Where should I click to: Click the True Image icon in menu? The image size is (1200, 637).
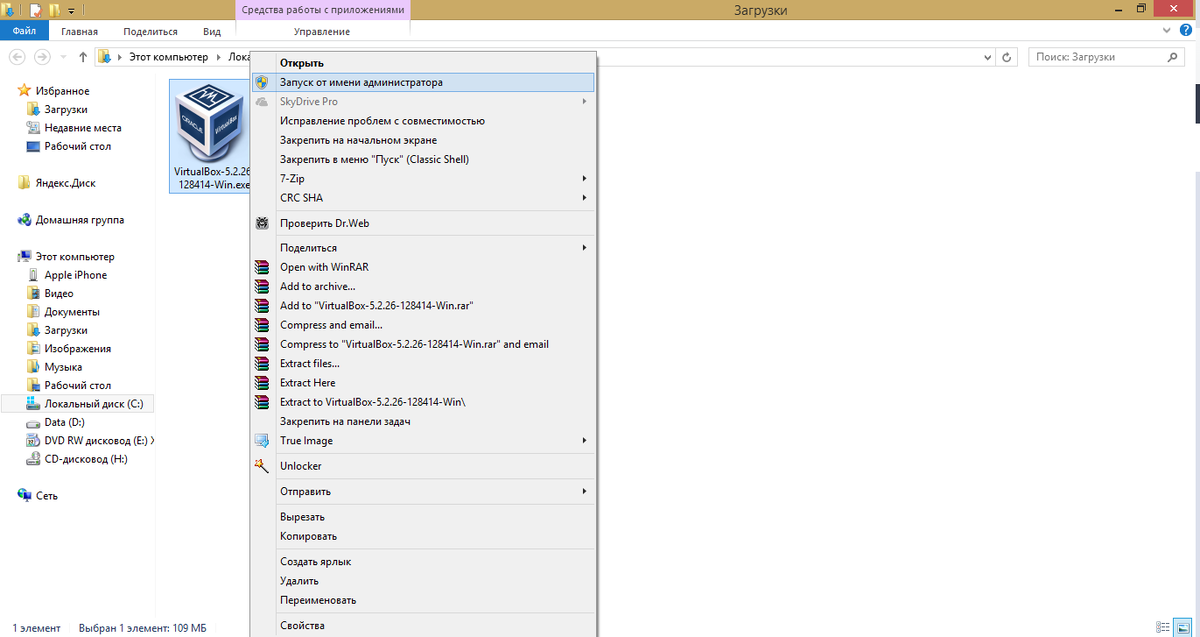click(262, 441)
